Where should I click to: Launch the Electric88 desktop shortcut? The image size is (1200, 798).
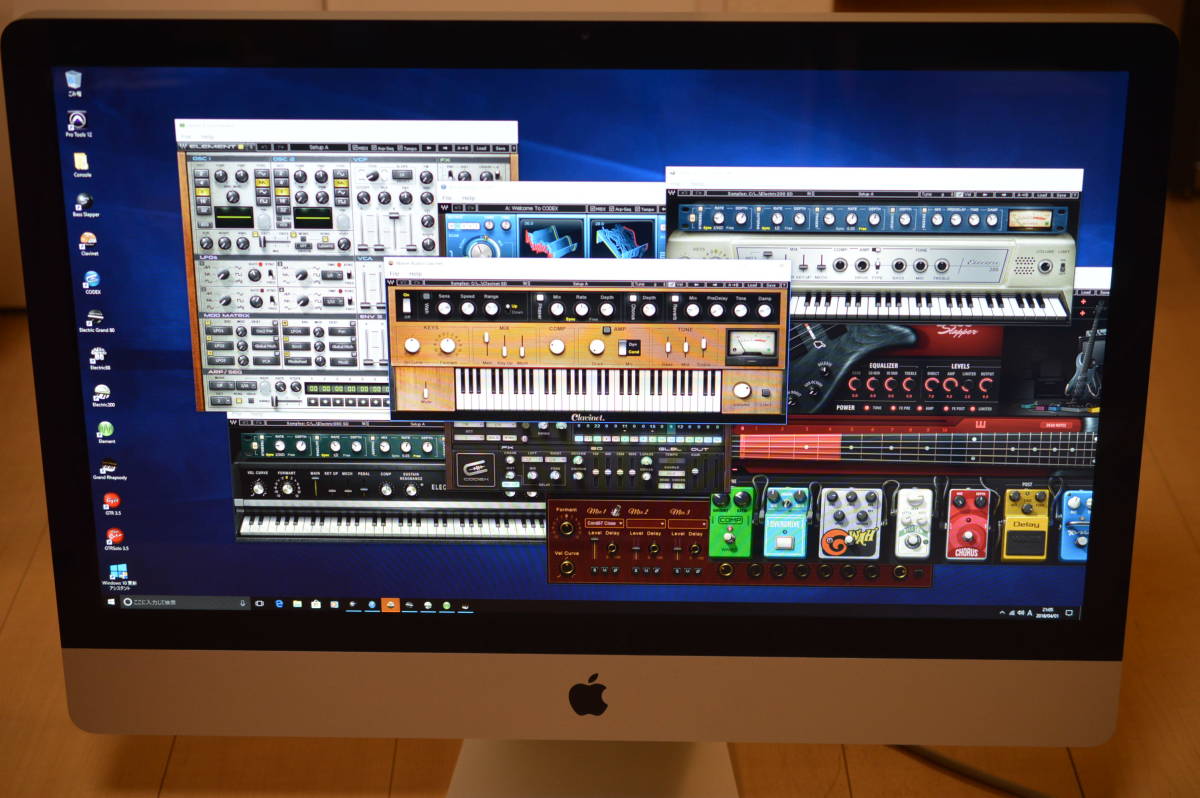coord(99,360)
